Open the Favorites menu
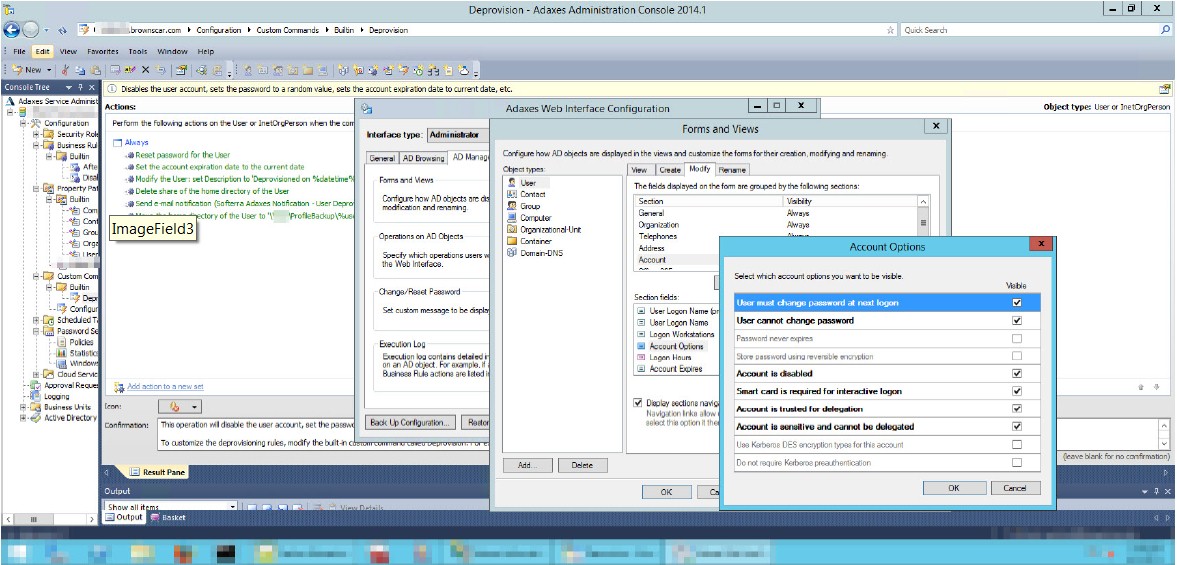Image resolution: width=1177 pixels, height=565 pixels. point(103,52)
